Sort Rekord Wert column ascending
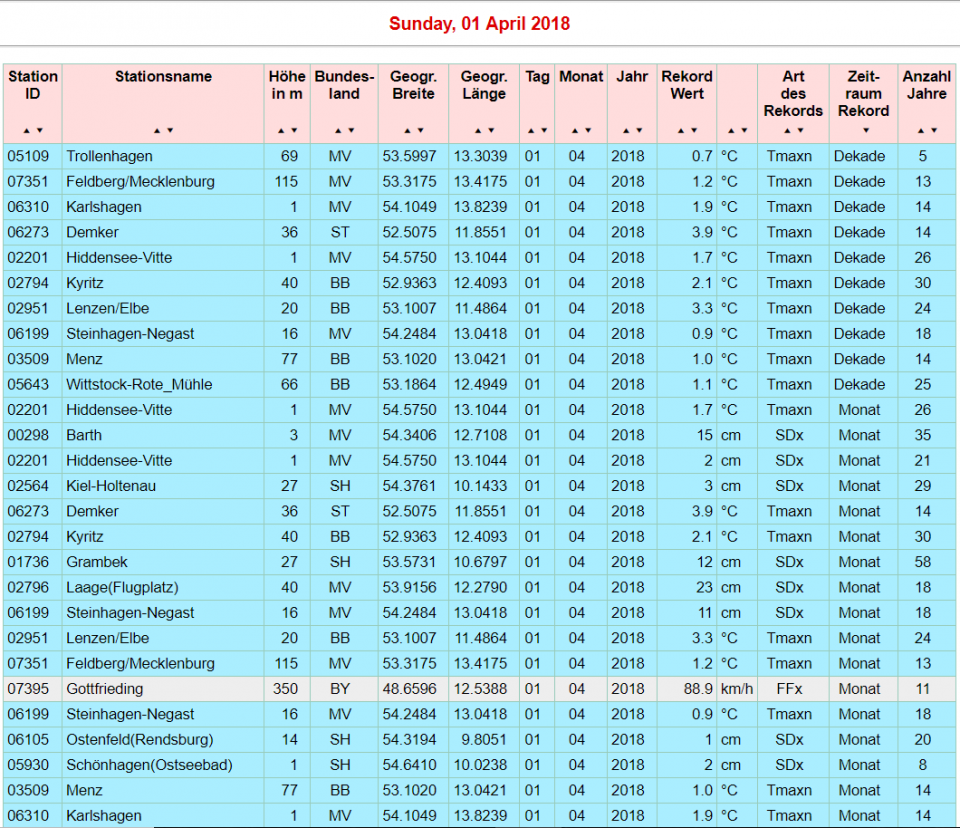The image size is (960, 828). [681, 130]
